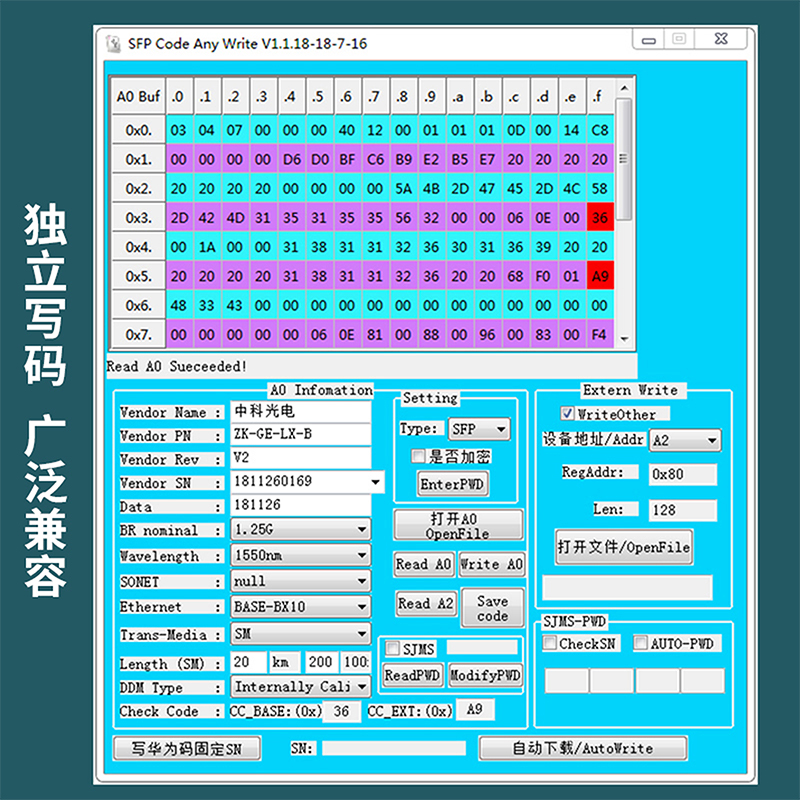800x800 pixels.
Task: Click the Read A0 button
Action: pos(424,564)
